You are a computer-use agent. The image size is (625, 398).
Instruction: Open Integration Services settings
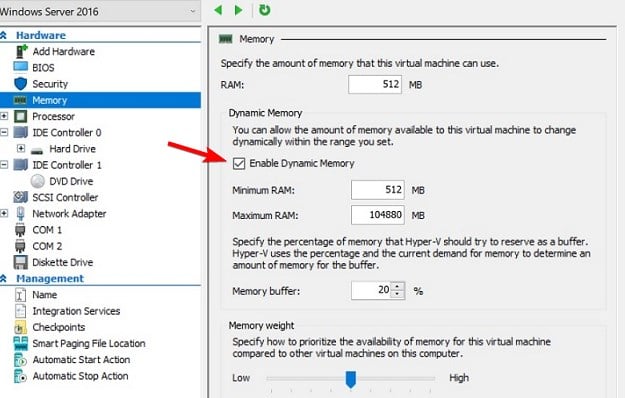[76, 311]
